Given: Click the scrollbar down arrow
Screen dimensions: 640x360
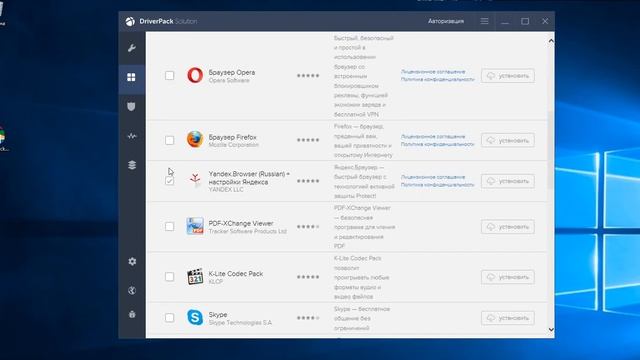Looking at the screenshot, I should (x=551, y=329).
